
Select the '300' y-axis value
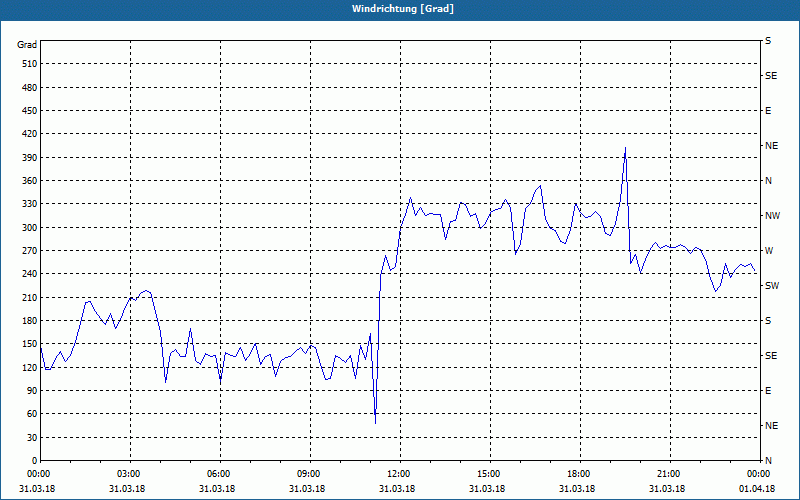pos(30,228)
